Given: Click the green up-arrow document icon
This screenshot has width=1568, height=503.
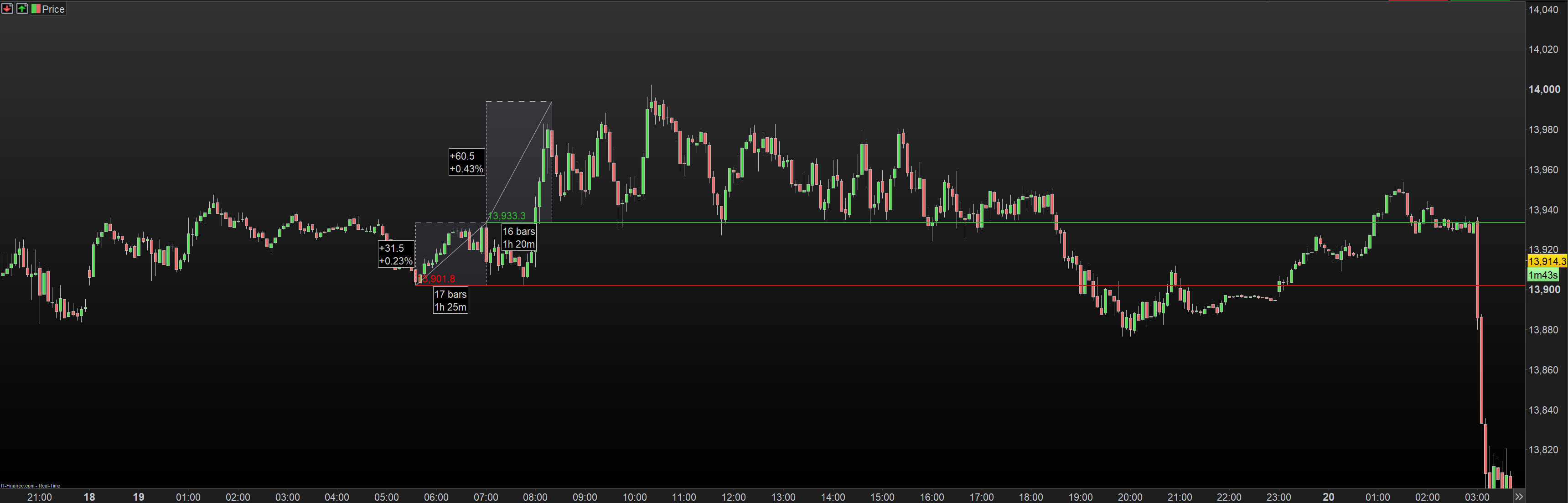Looking at the screenshot, I should [22, 9].
